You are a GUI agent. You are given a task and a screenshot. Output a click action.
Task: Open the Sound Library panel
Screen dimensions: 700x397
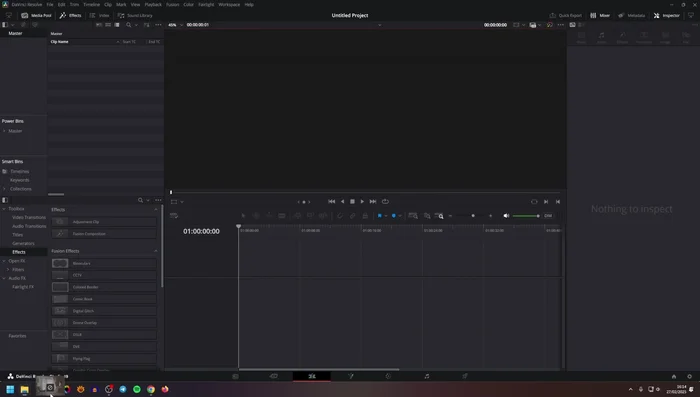tap(135, 15)
